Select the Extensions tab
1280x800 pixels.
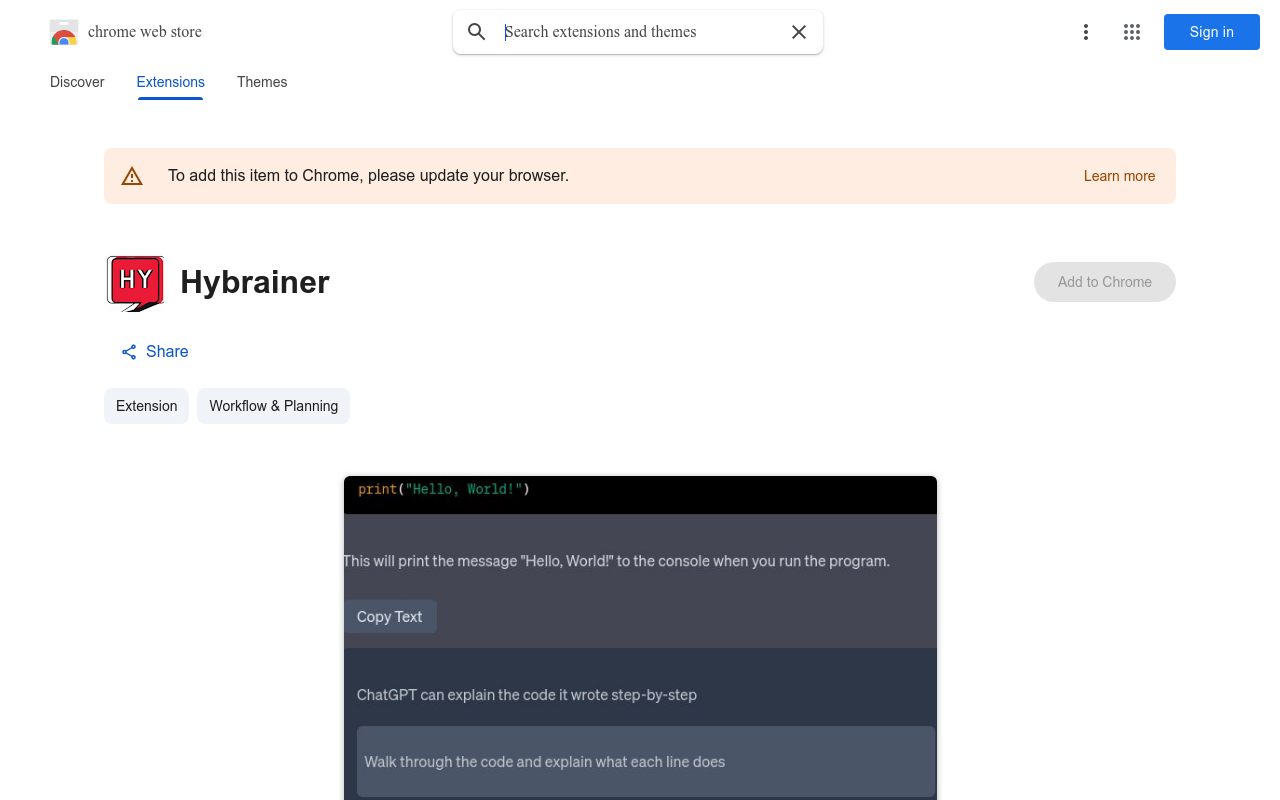tap(170, 82)
